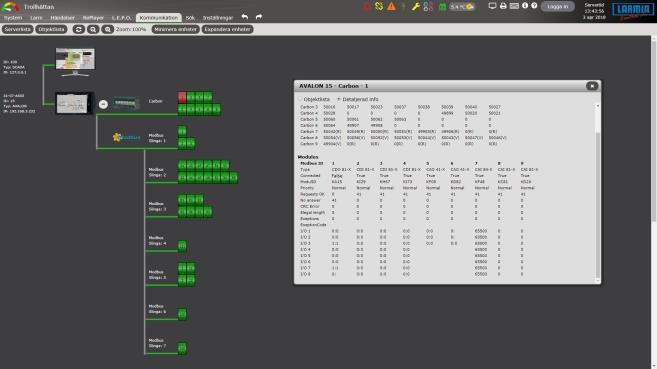Click the red Carbon module status box
The image size is (657, 369).
(182, 97)
